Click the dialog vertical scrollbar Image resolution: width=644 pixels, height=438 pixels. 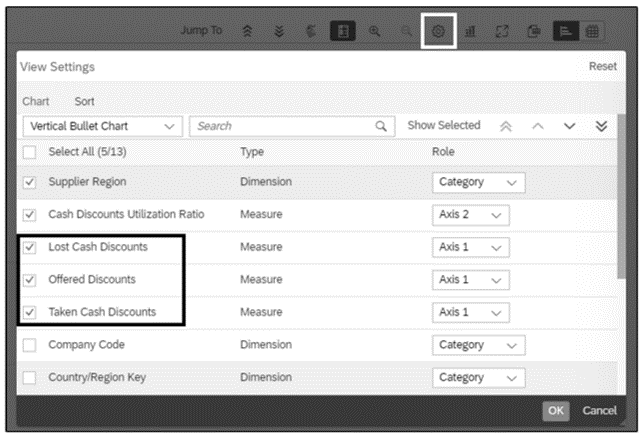coord(621,196)
